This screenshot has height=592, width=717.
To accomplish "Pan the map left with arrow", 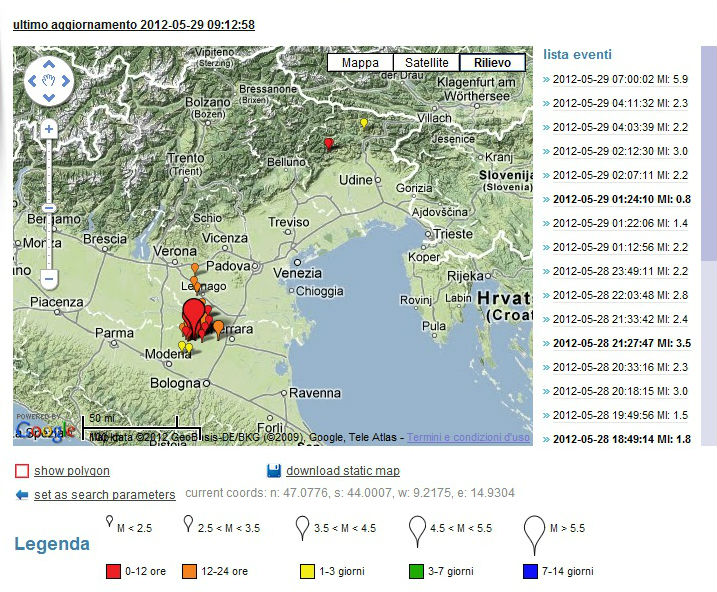I will [32, 81].
